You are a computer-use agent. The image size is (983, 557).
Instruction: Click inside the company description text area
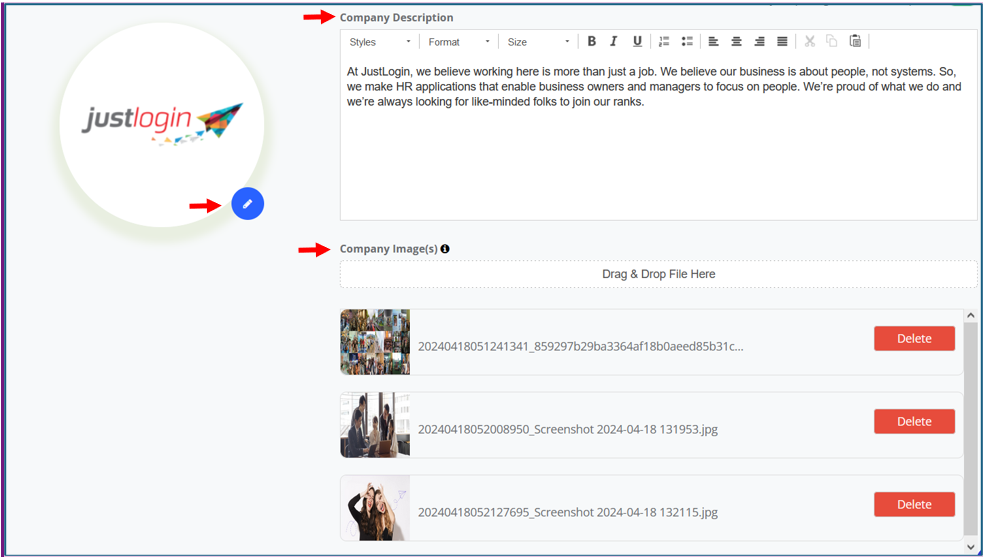tap(659, 138)
